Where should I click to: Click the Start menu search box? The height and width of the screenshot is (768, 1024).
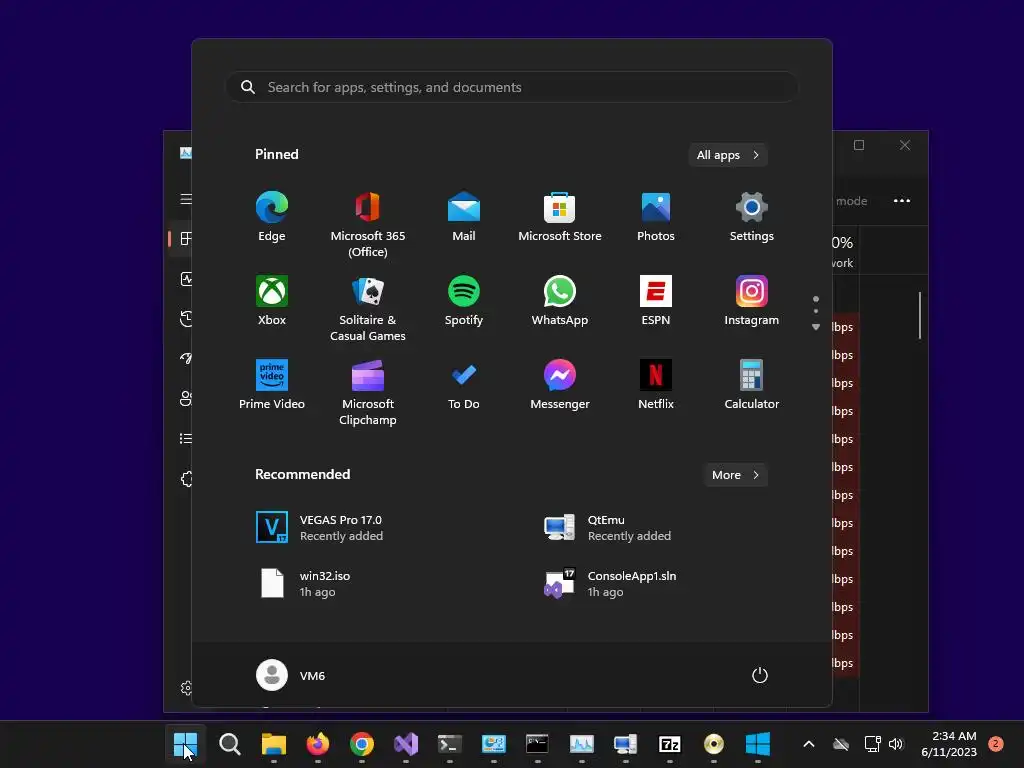512,87
